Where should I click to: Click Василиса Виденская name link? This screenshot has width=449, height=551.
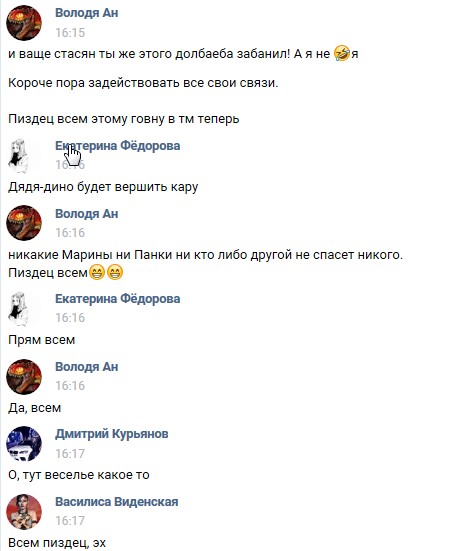[117, 502]
